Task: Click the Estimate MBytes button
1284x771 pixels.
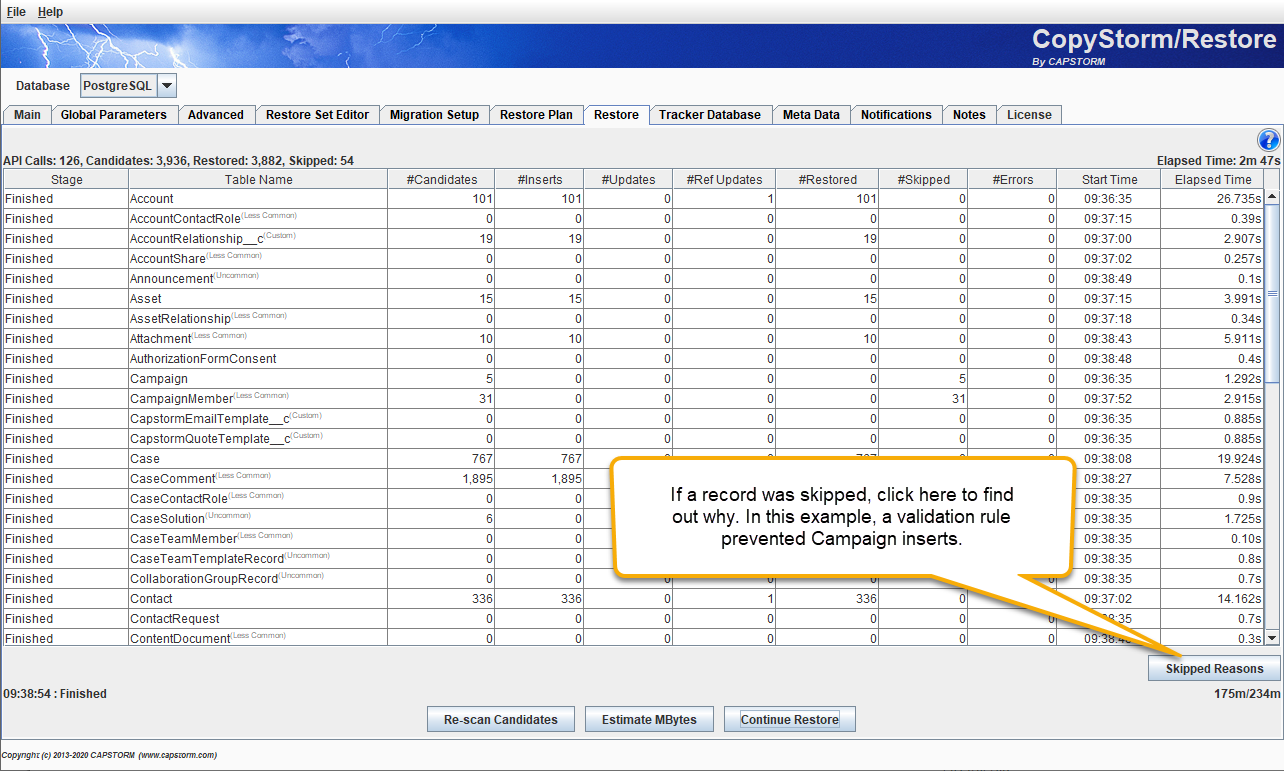Action: click(x=649, y=720)
